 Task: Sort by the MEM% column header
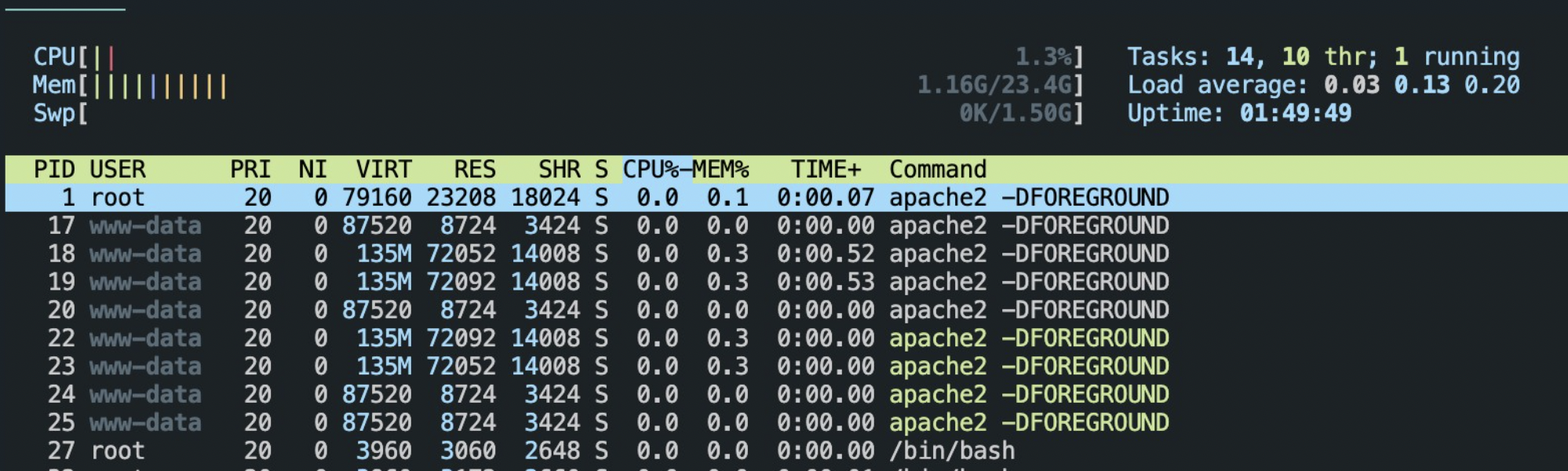click(720, 170)
